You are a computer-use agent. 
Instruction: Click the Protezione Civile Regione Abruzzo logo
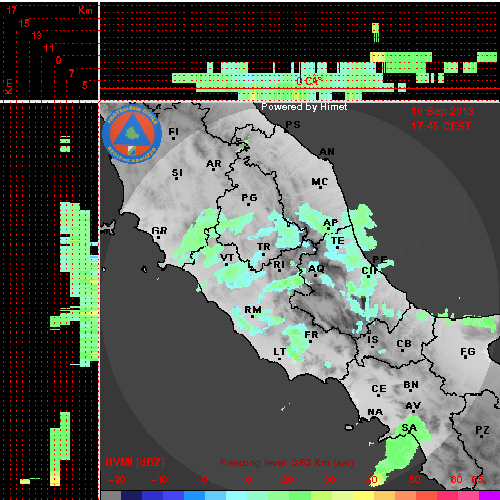pos(132,134)
